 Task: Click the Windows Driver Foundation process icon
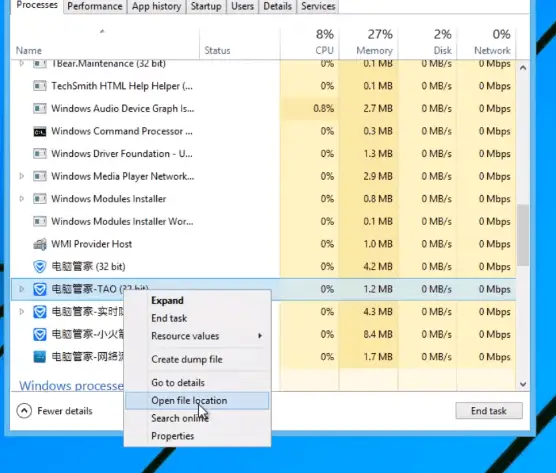pyautogui.click(x=40, y=154)
